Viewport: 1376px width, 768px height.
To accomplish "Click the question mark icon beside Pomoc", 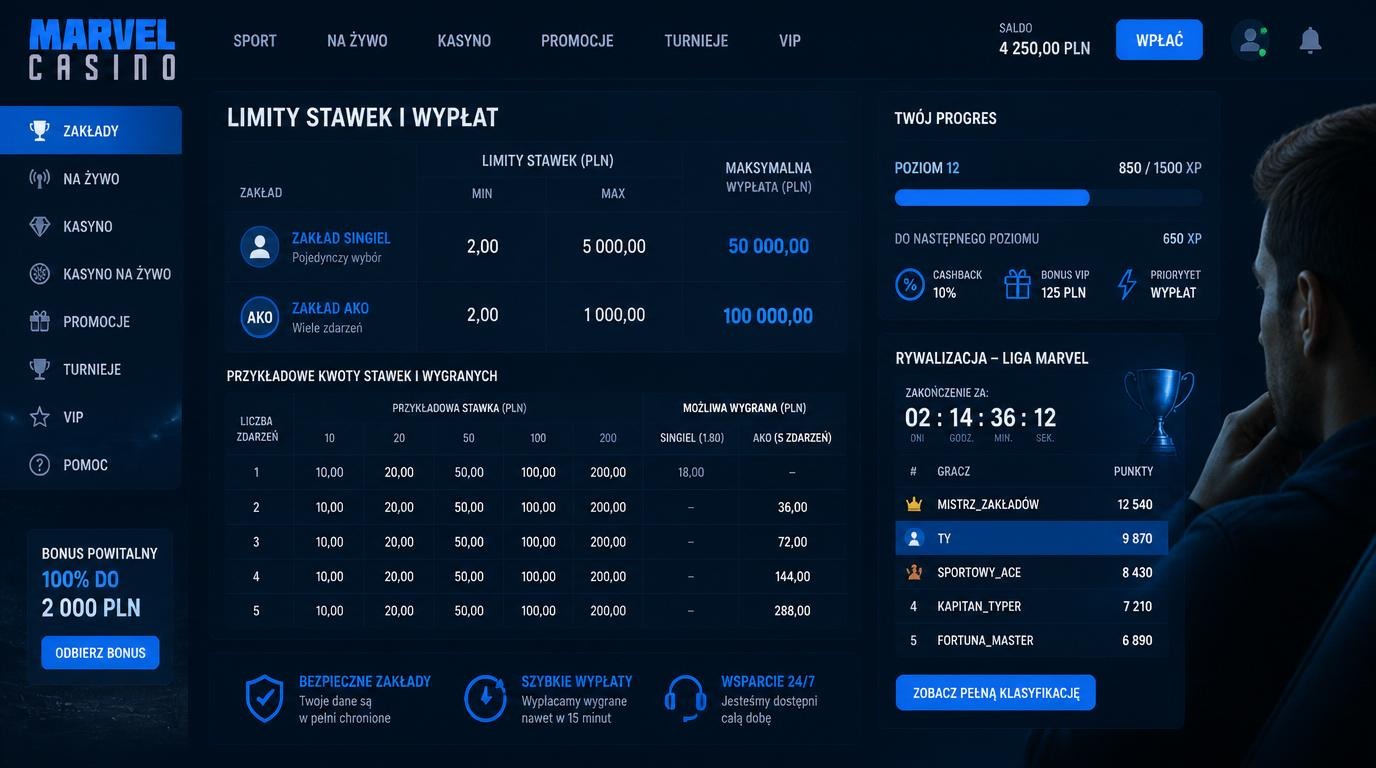I will [x=40, y=465].
